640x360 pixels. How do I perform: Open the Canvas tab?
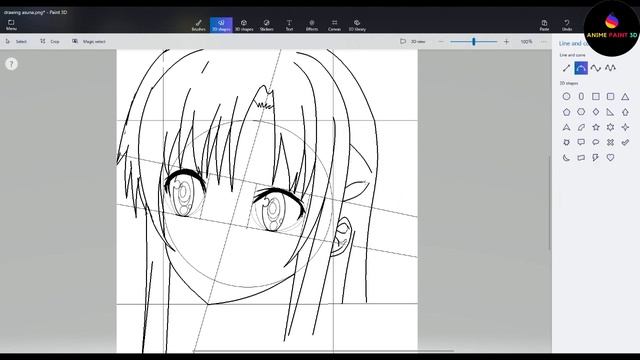(x=334, y=25)
